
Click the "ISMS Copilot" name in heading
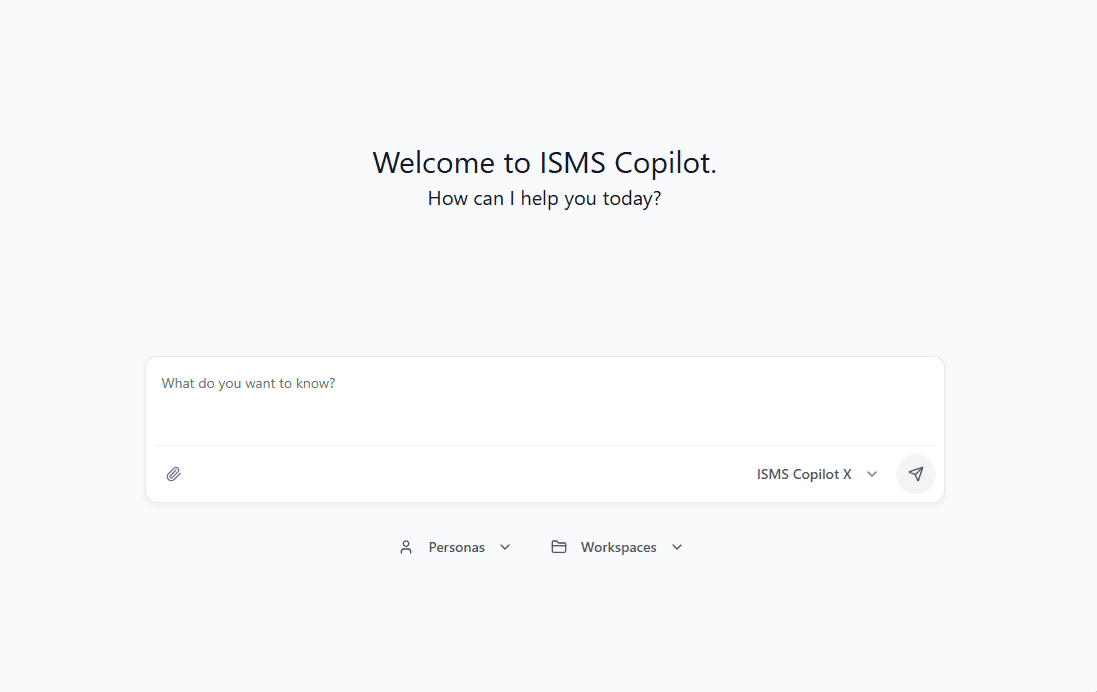[625, 163]
